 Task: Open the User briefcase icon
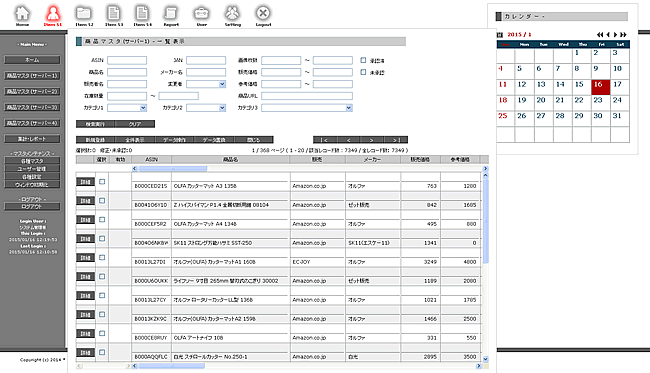201,14
